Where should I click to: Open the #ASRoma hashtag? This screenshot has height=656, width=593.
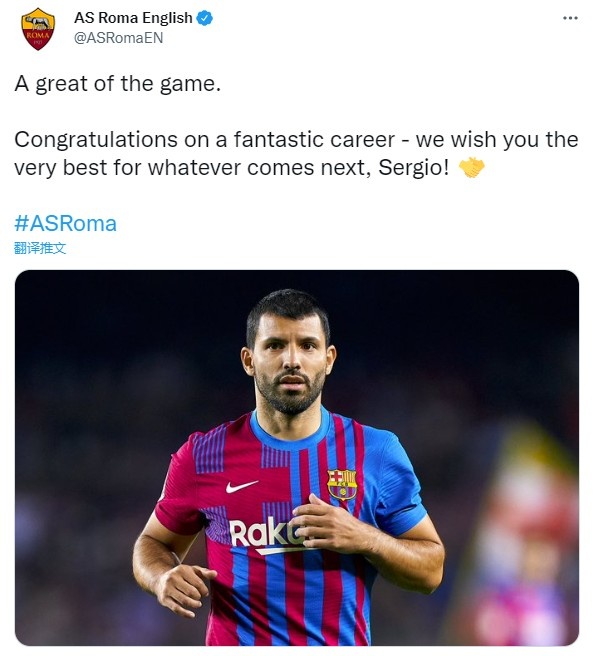coord(65,223)
